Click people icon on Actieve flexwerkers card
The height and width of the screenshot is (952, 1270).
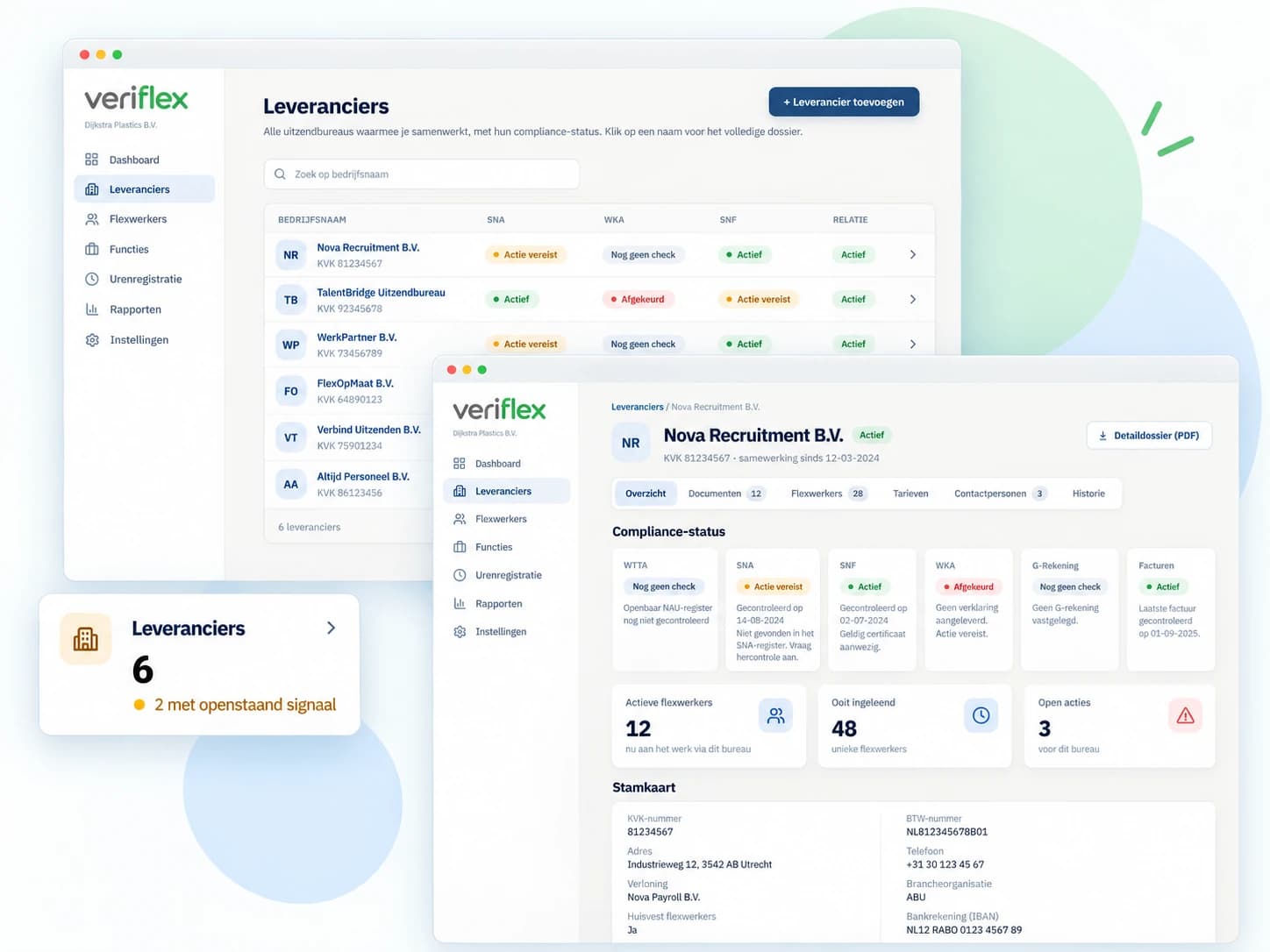tap(775, 715)
